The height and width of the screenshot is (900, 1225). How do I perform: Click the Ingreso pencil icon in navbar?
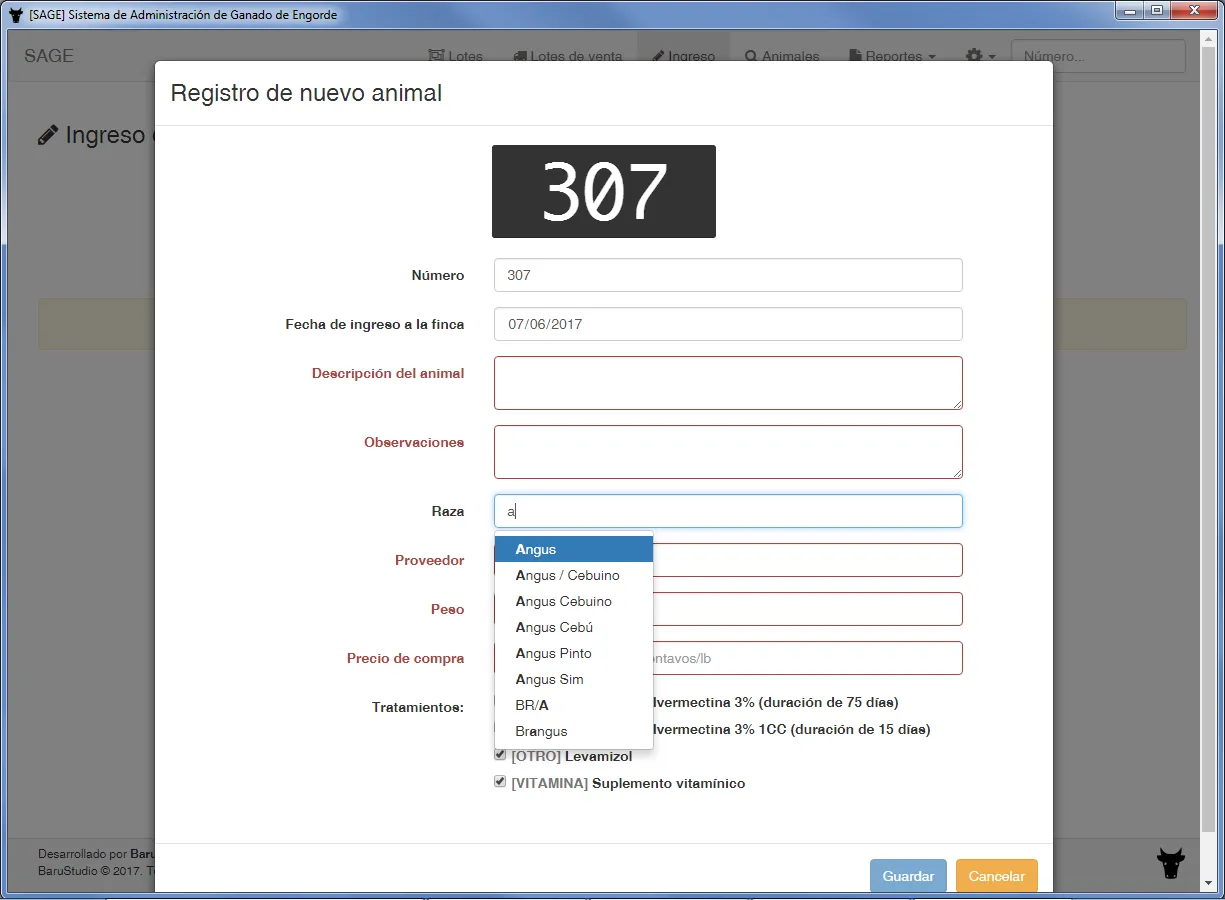click(658, 56)
